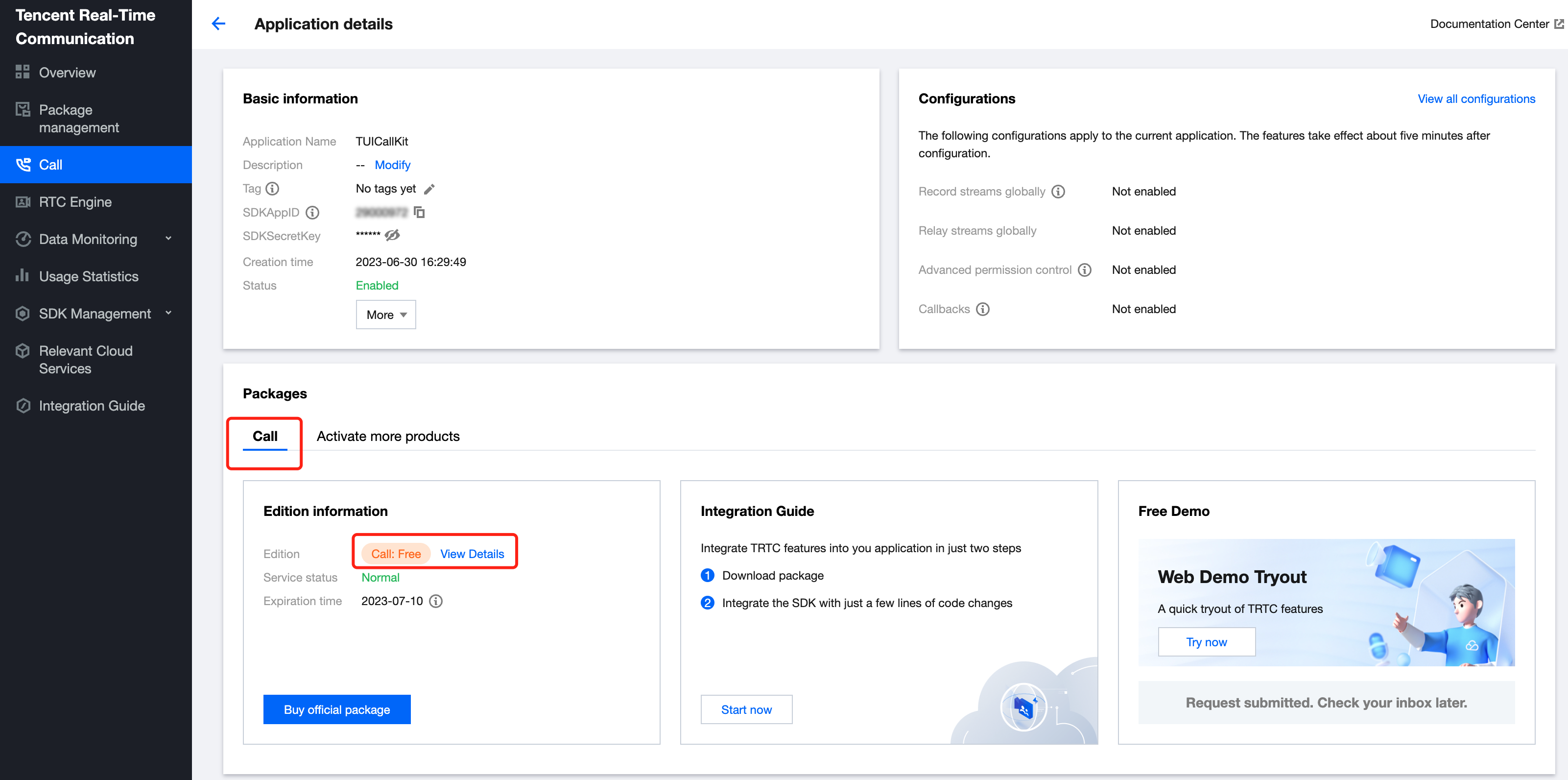The width and height of the screenshot is (1568, 780).
Task: Click the Tag info icon
Action: [x=273, y=189]
